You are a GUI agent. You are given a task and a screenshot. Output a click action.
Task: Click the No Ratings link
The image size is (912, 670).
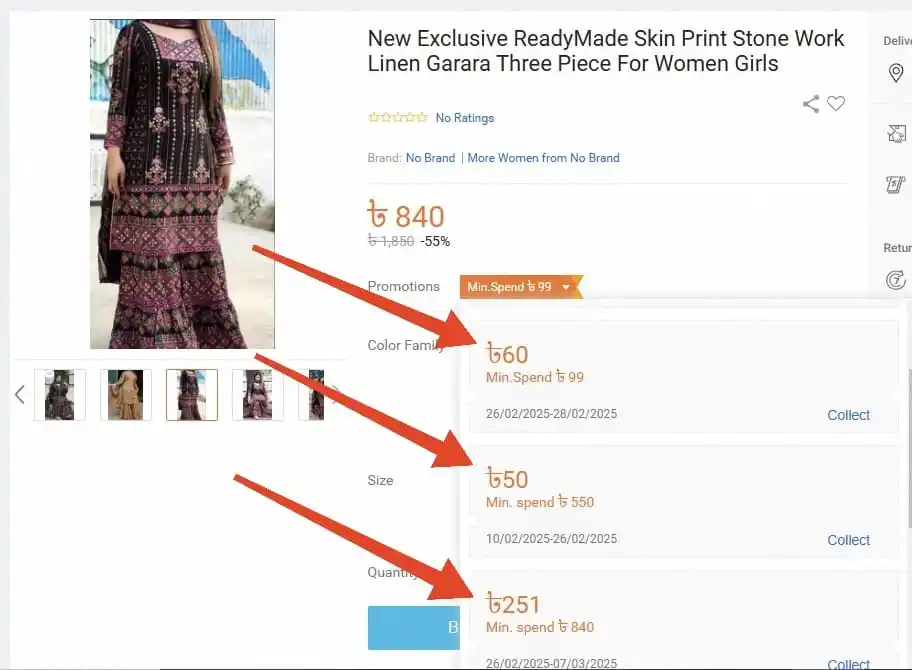(x=465, y=117)
